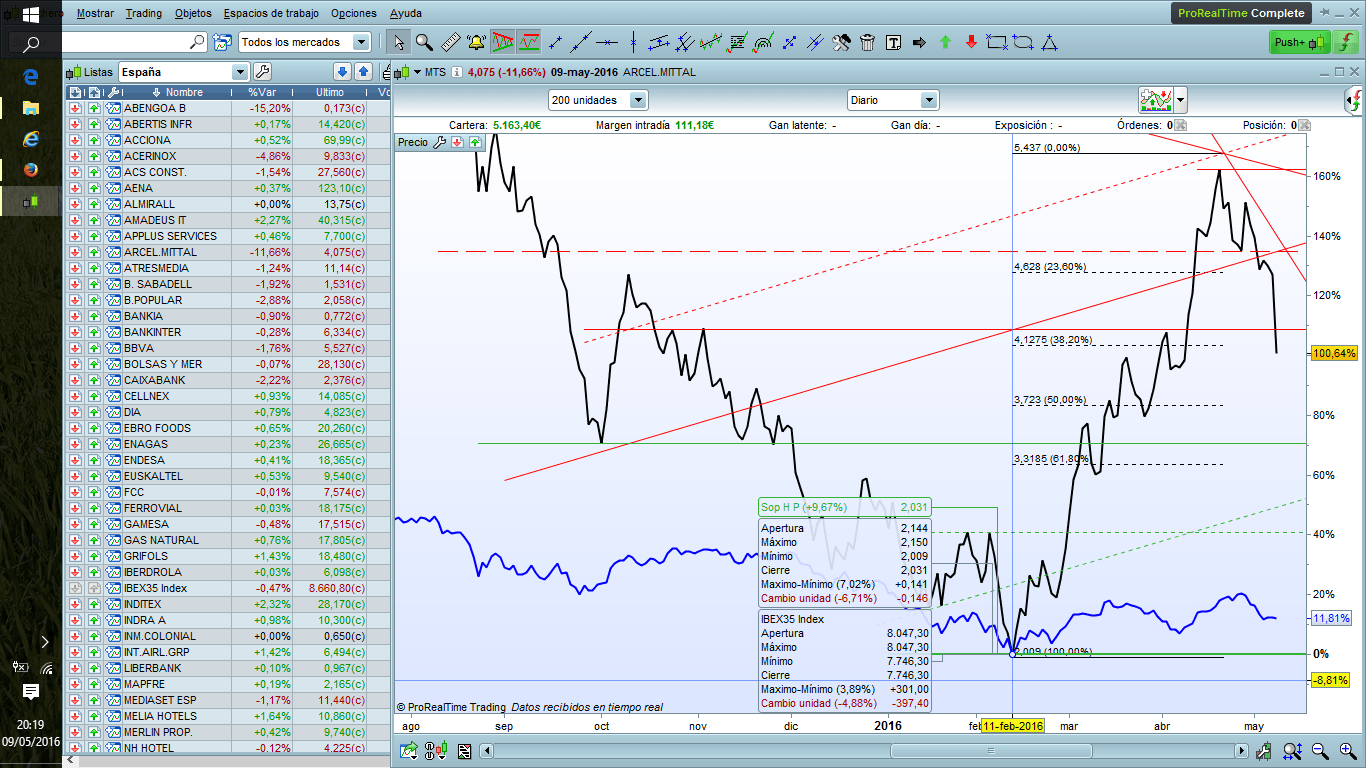Select the vertical line drawing tool
The image size is (1366, 768).
[631, 42]
